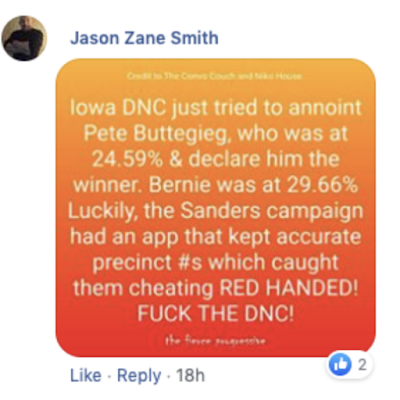This screenshot has width=400, height=400.
Task: Click the credit line atop the image
Action: (214, 76)
